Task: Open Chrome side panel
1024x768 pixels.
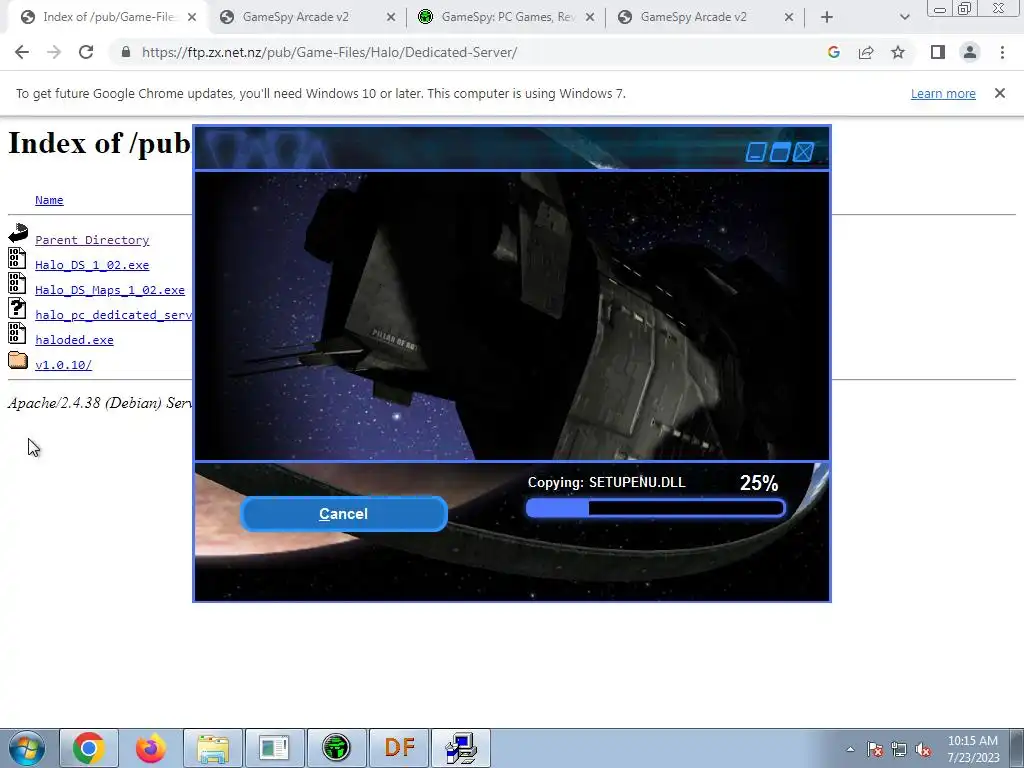Action: 938,52
